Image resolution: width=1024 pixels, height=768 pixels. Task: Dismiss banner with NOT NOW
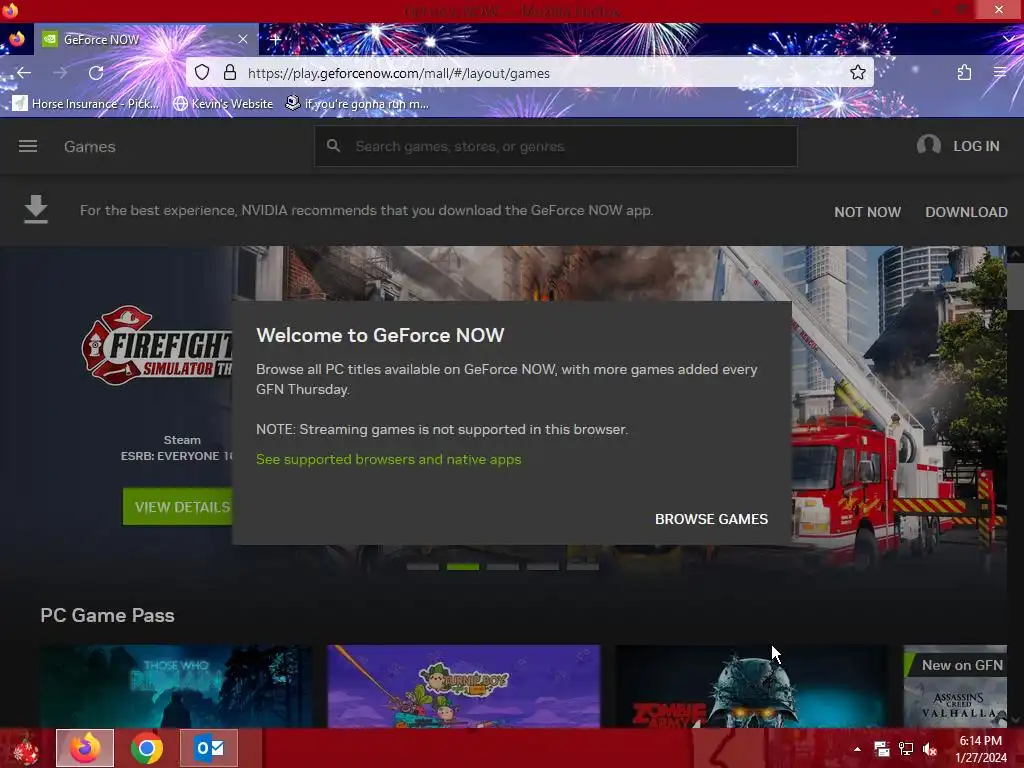pos(867,212)
